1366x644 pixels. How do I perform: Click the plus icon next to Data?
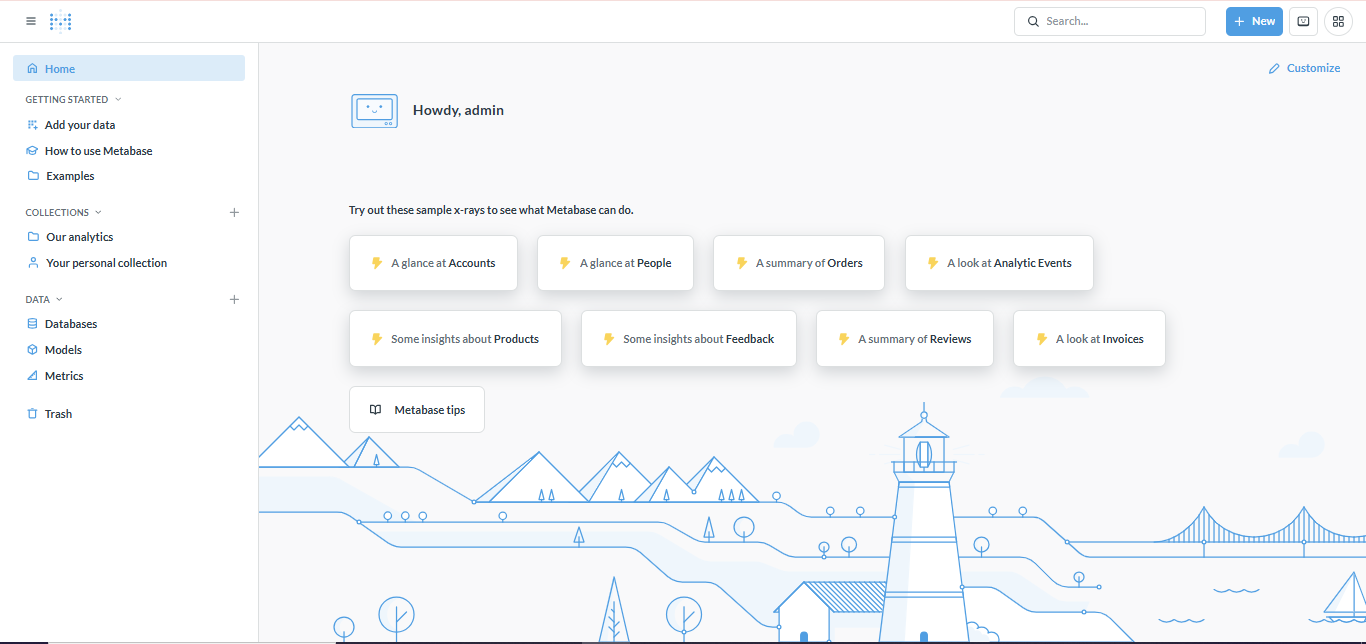pyautogui.click(x=234, y=299)
